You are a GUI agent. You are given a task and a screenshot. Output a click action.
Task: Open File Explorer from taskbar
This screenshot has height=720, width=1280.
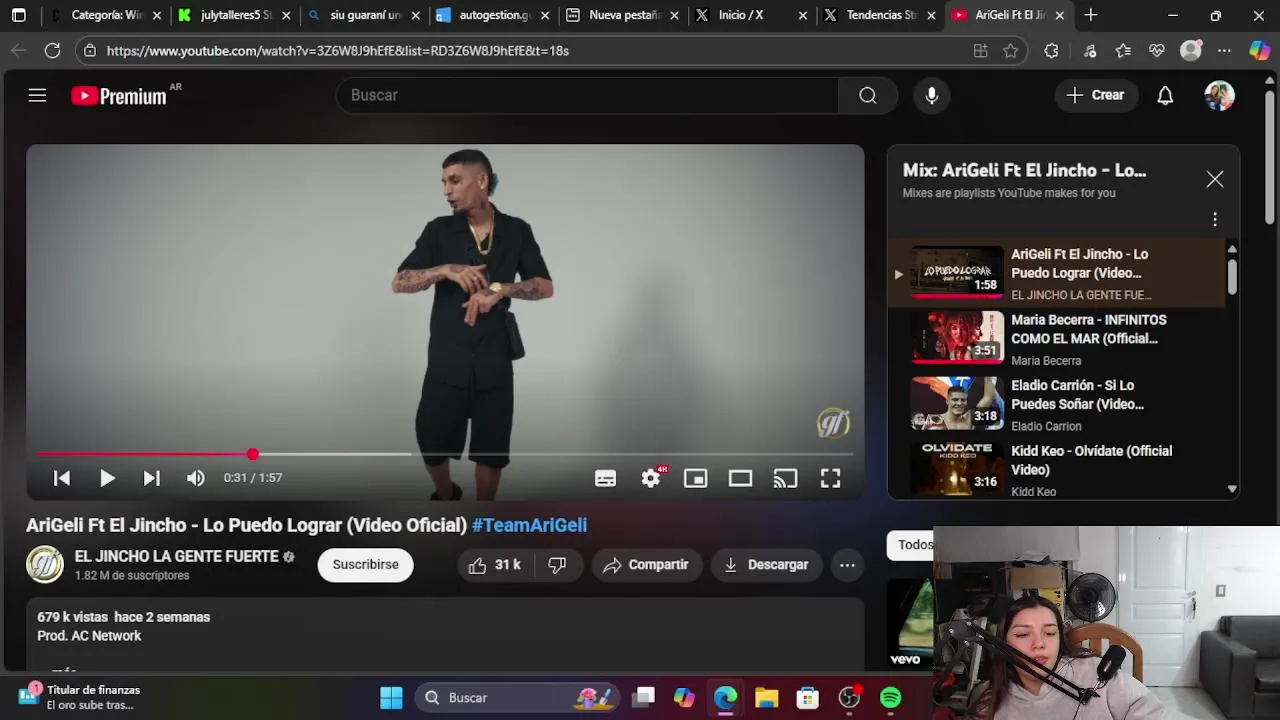coord(766,698)
